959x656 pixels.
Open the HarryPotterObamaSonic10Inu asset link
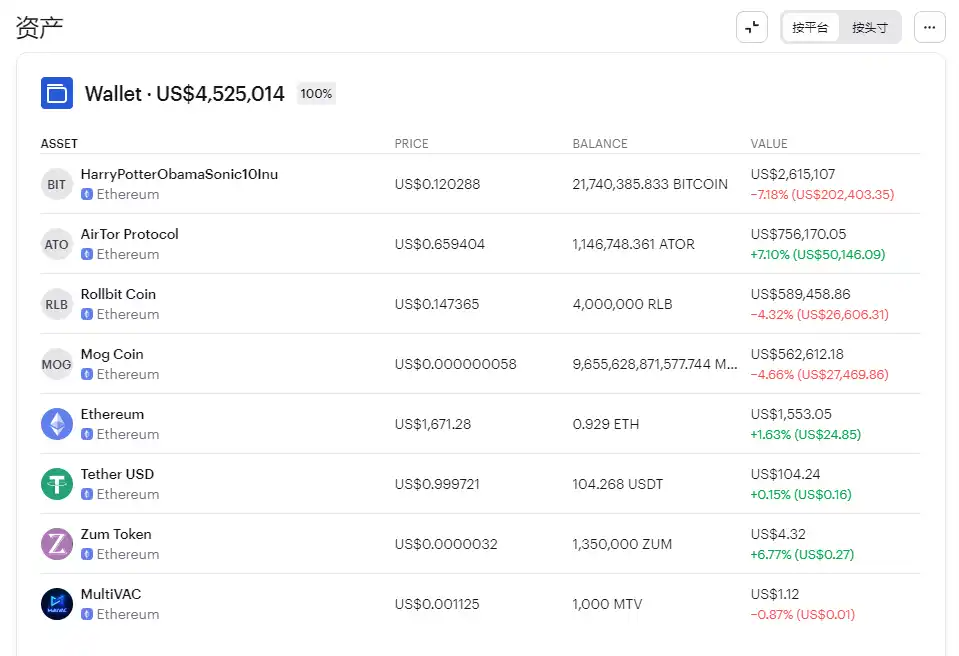tap(179, 174)
